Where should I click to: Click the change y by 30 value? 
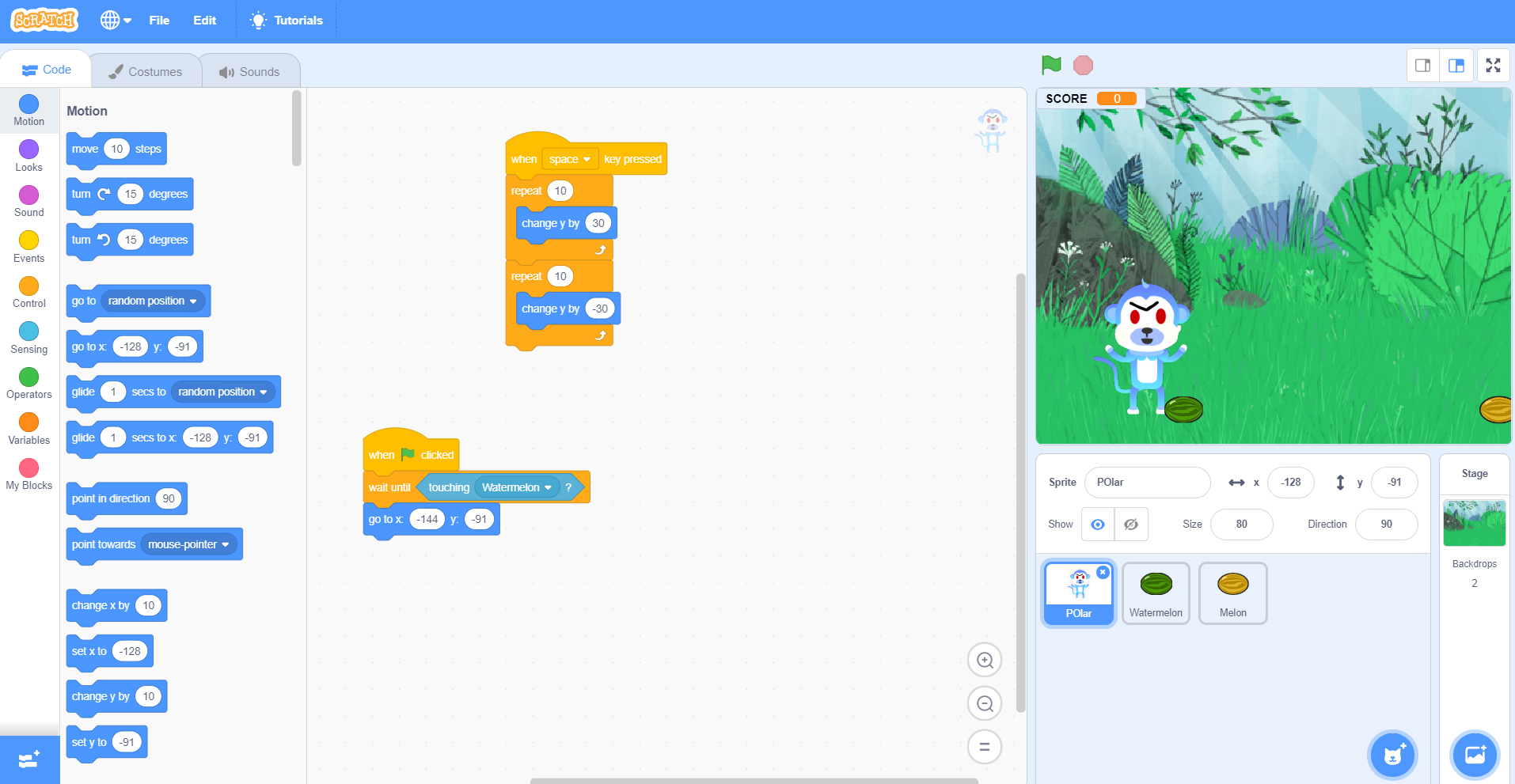[x=598, y=223]
